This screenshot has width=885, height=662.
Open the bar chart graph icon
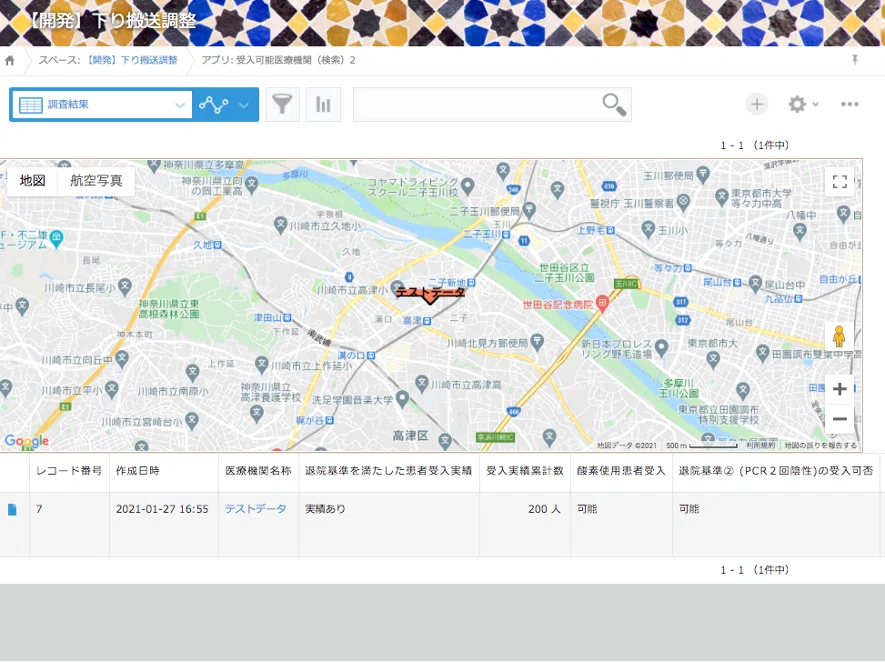tap(324, 104)
